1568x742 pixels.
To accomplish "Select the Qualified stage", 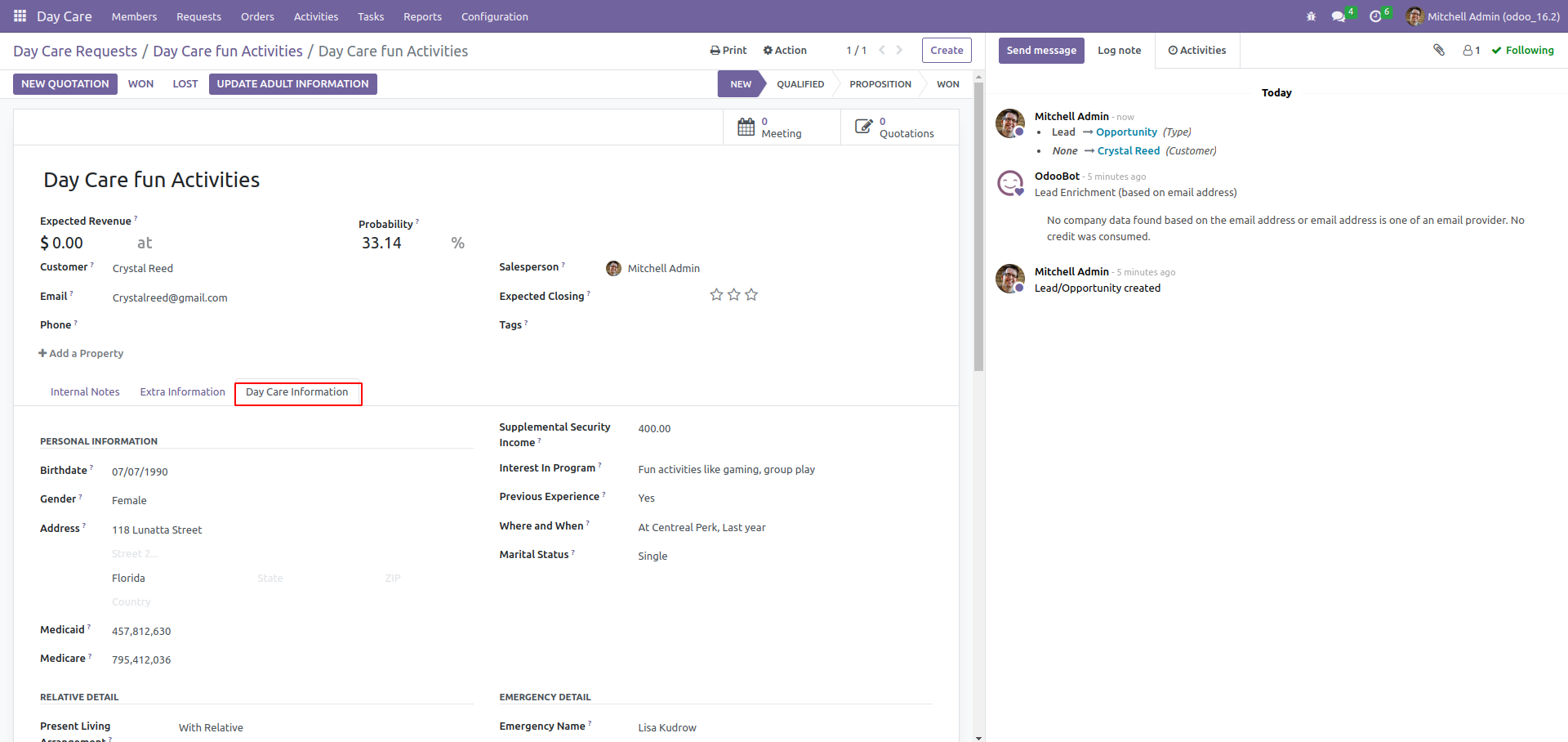I will pos(800,83).
